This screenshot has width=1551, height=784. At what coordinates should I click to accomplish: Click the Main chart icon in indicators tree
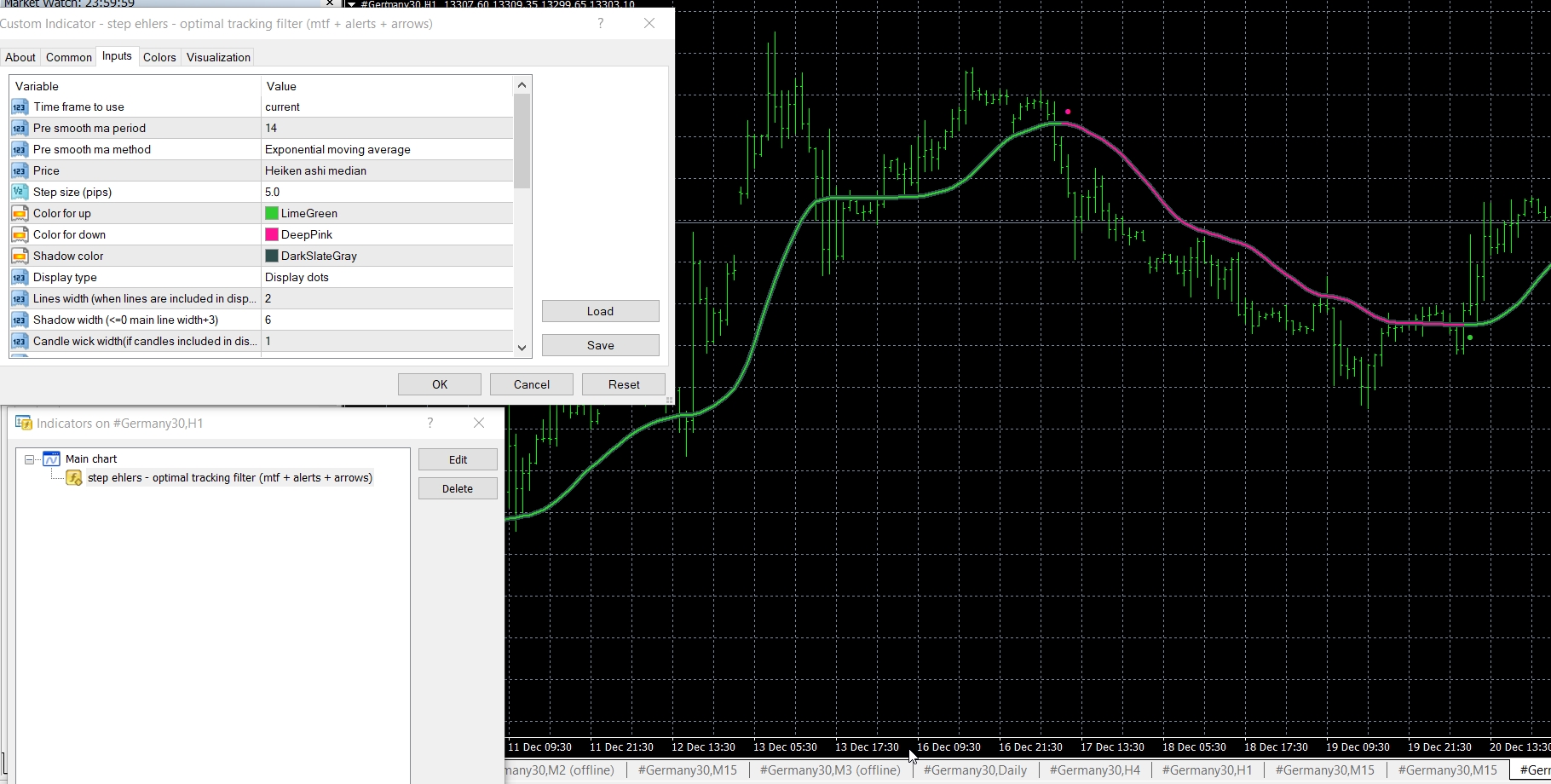[x=51, y=458]
